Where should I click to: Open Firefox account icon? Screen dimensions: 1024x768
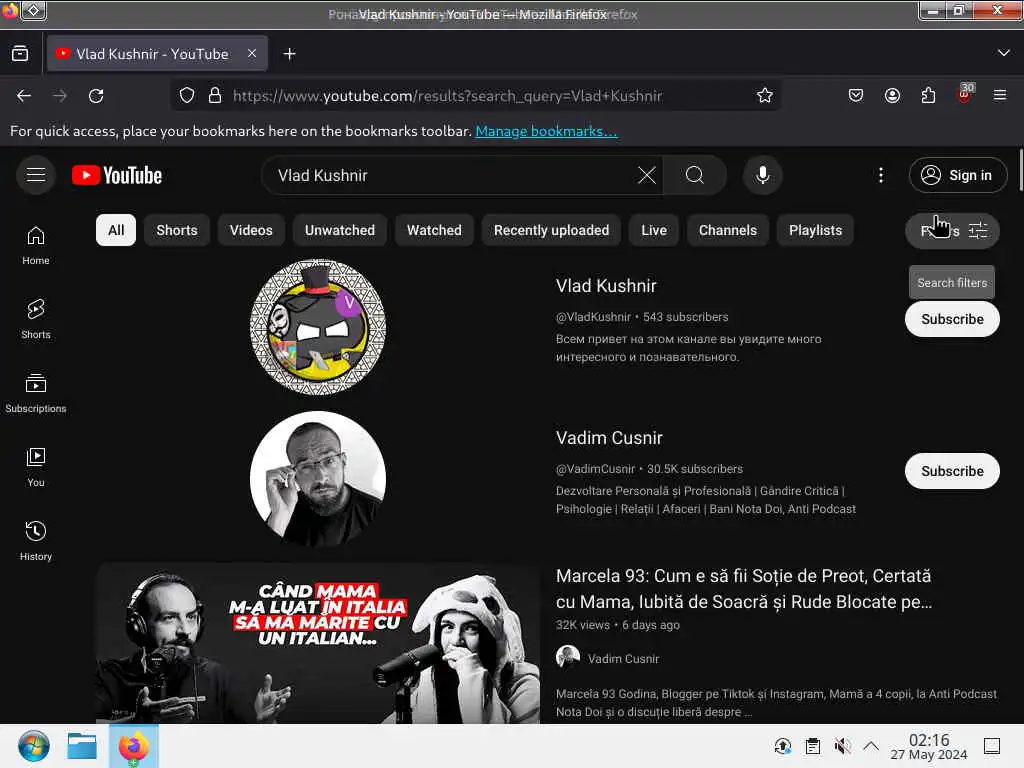pyautogui.click(x=892, y=96)
